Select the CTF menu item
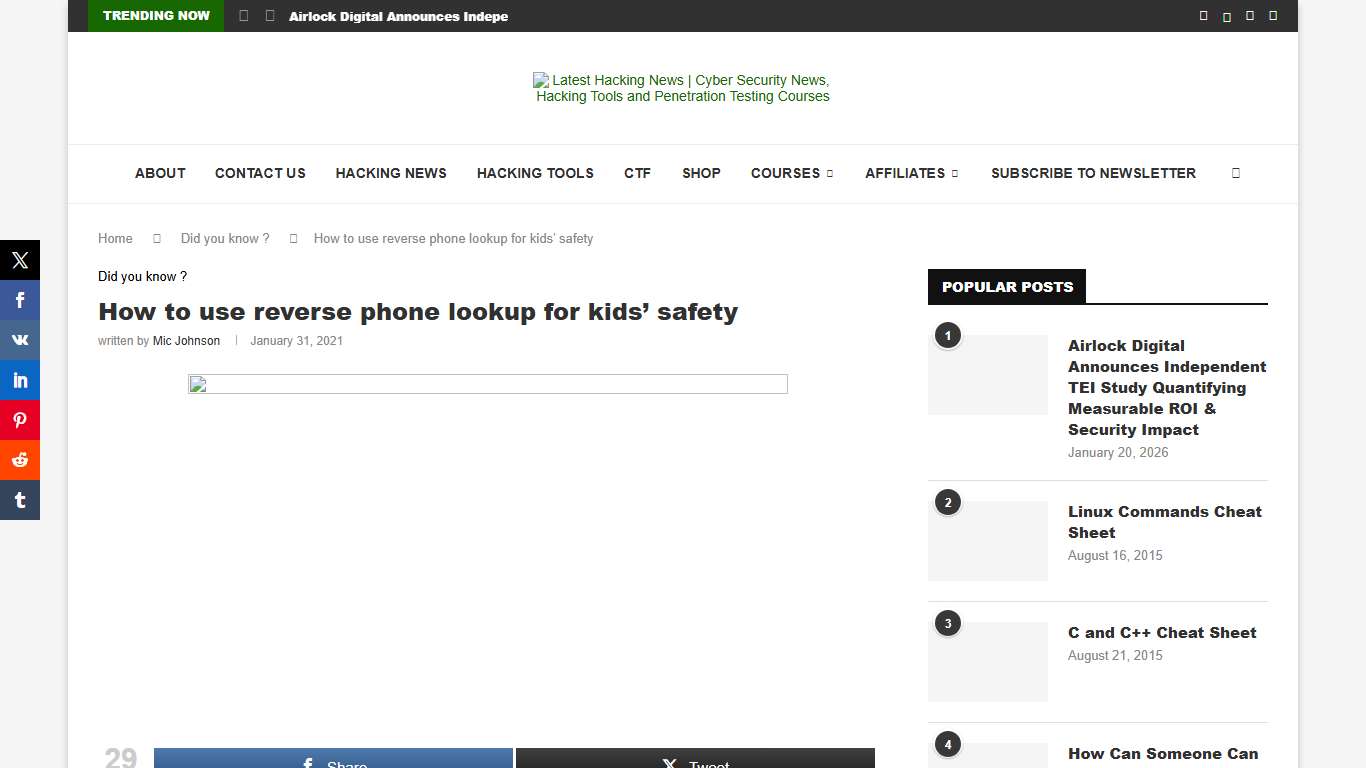This screenshot has width=1366, height=768. point(637,173)
